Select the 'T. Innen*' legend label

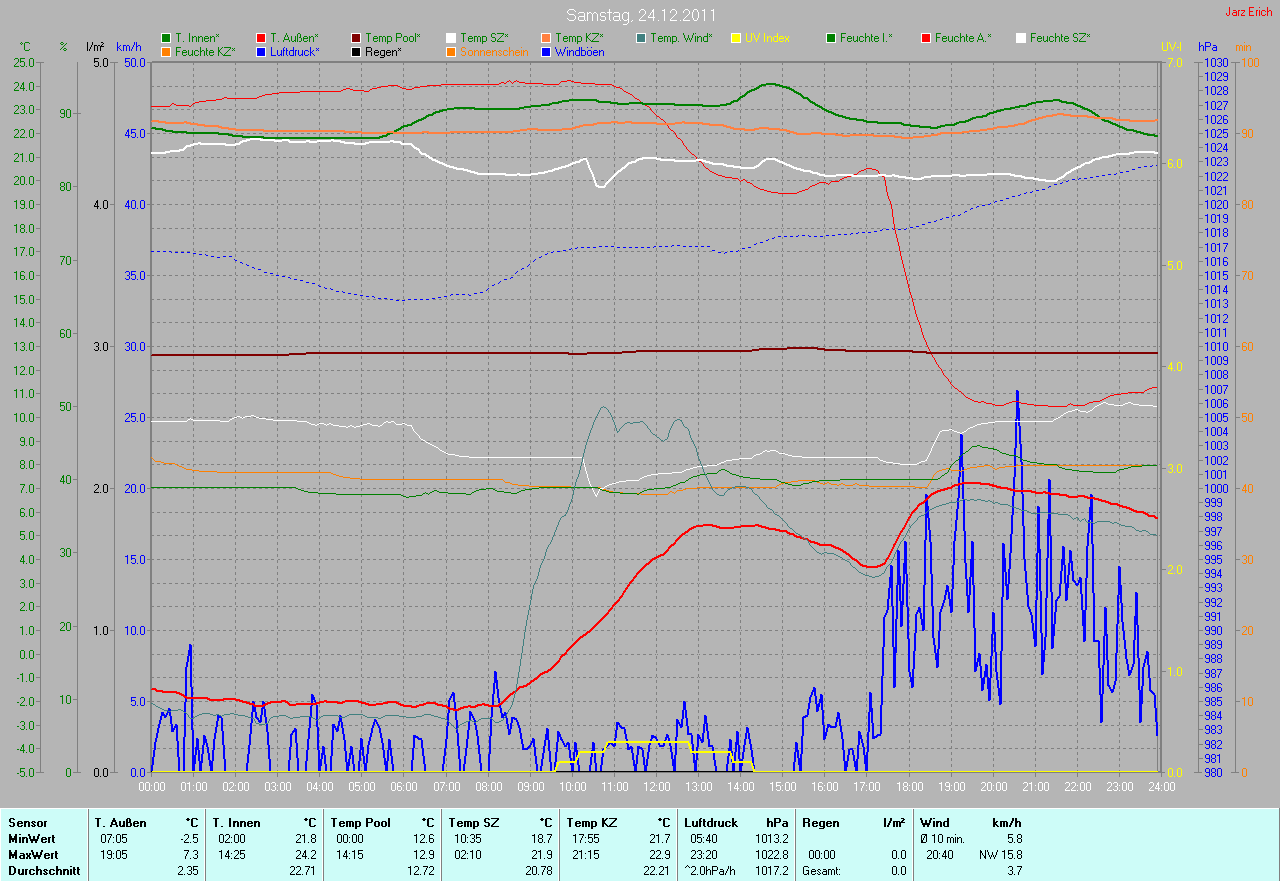point(197,38)
